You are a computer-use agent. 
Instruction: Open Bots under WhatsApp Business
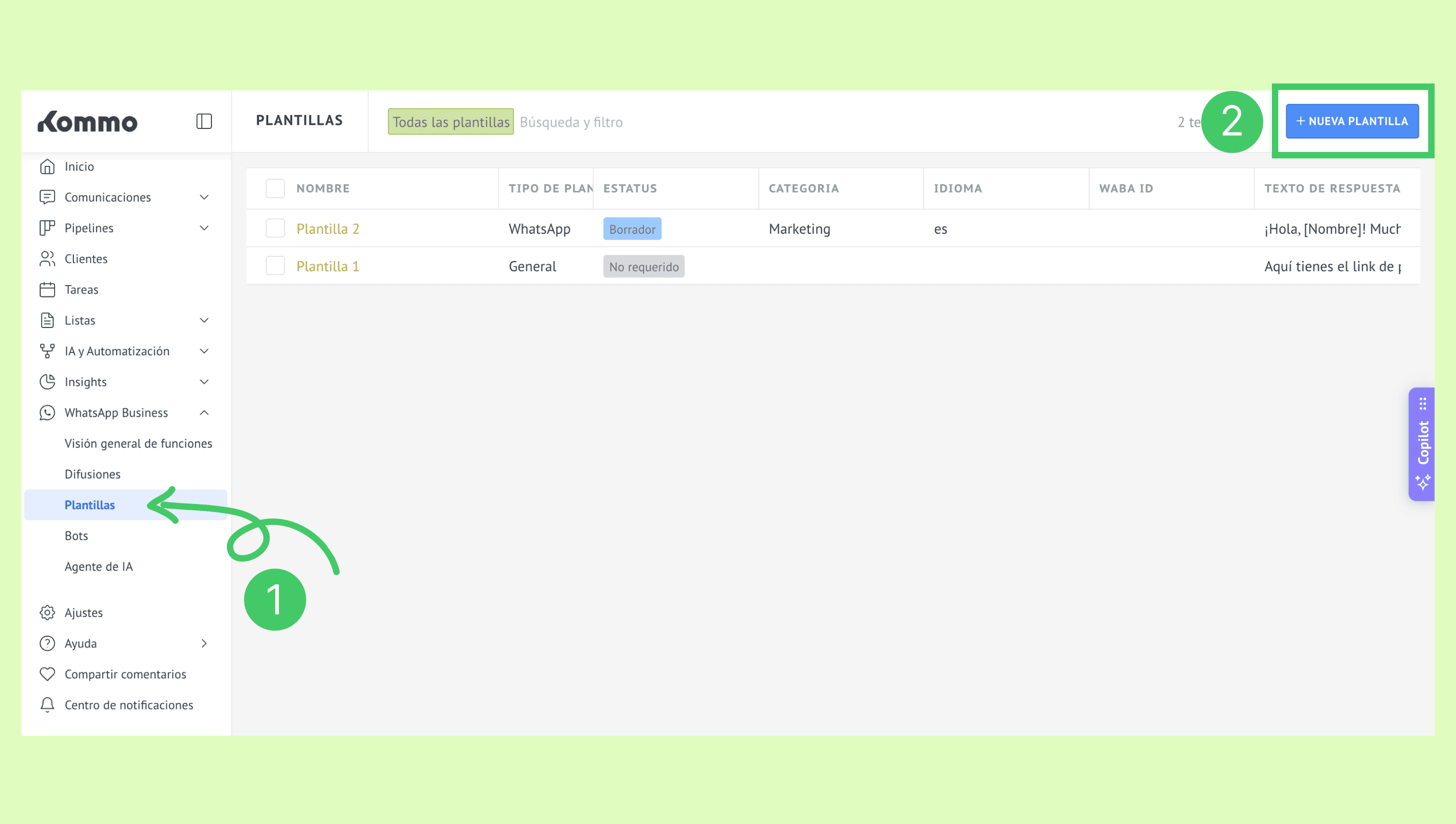77,536
